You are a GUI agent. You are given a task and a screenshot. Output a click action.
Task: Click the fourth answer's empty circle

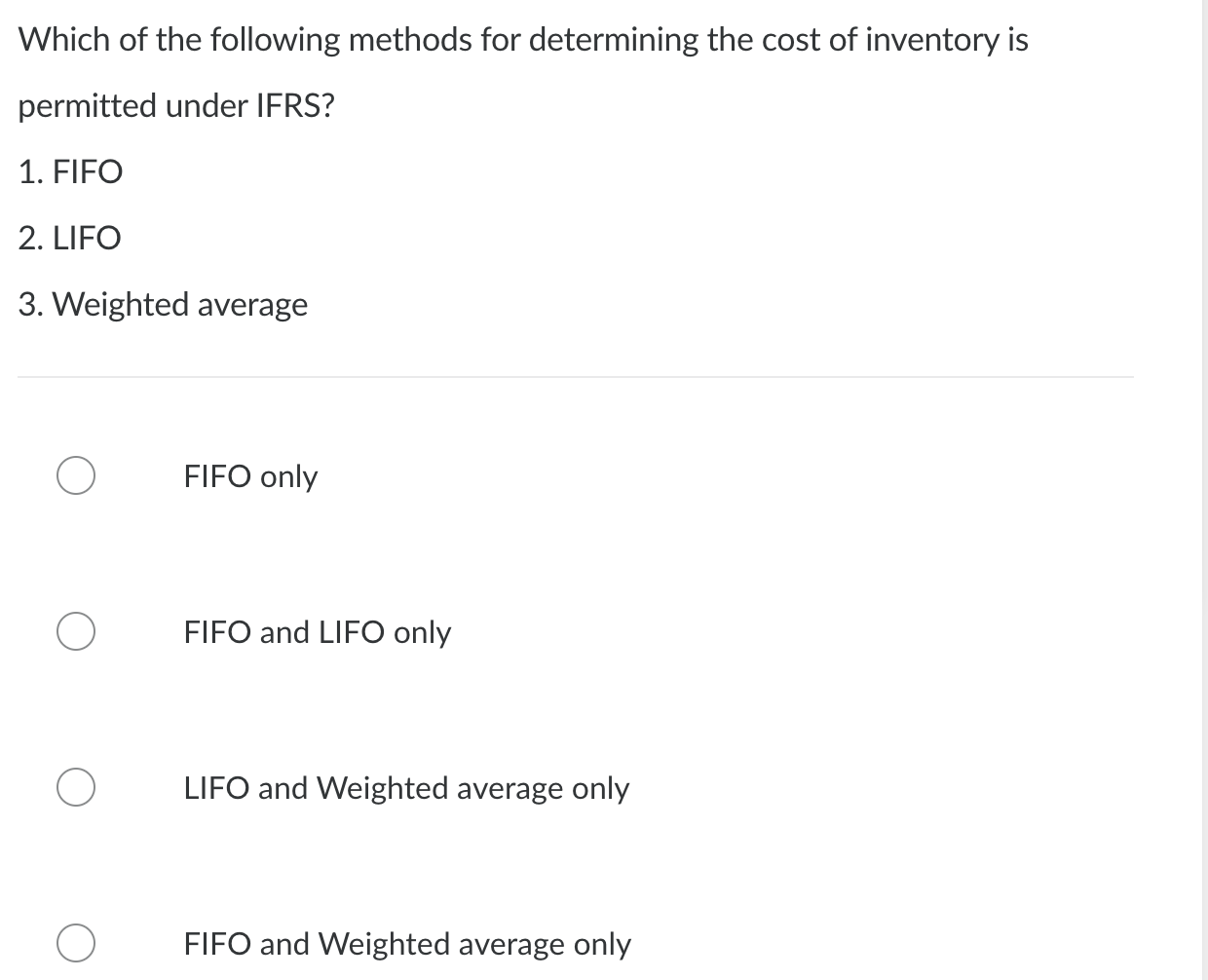click(x=75, y=943)
